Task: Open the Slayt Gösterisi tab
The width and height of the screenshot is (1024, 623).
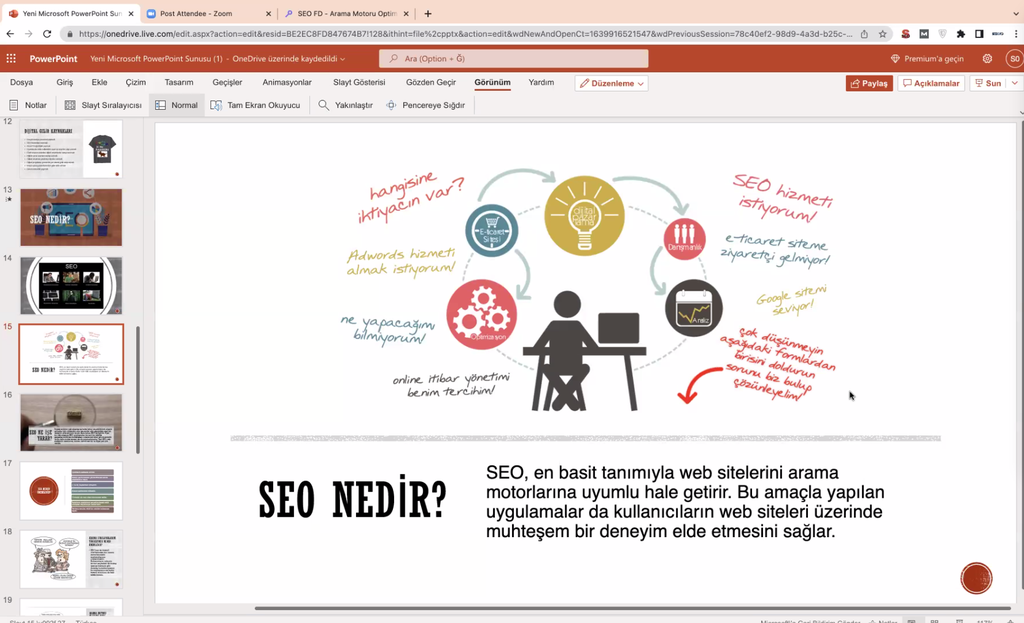Action: coord(359,82)
